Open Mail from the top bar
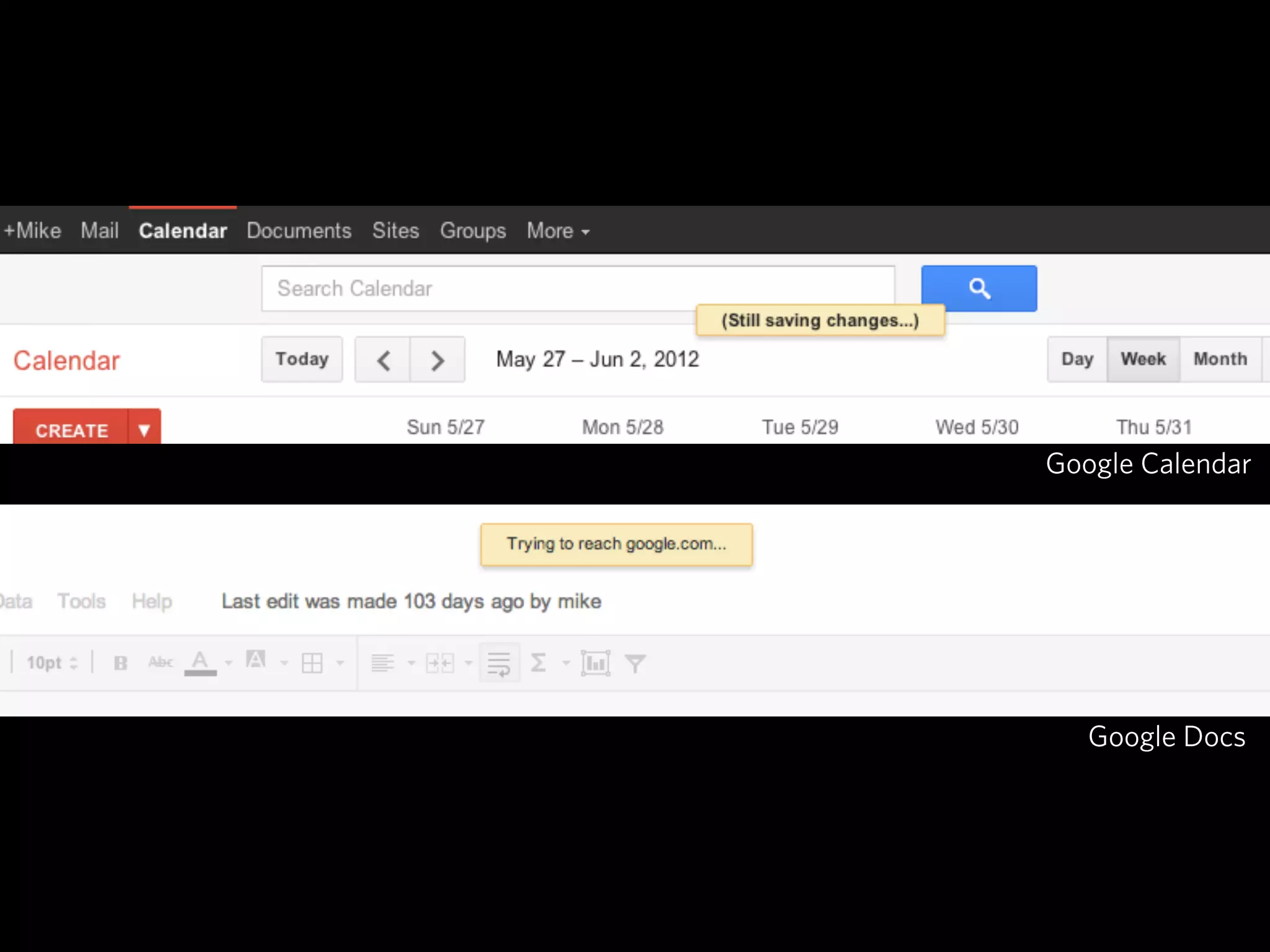The width and height of the screenshot is (1270, 952). click(99, 231)
